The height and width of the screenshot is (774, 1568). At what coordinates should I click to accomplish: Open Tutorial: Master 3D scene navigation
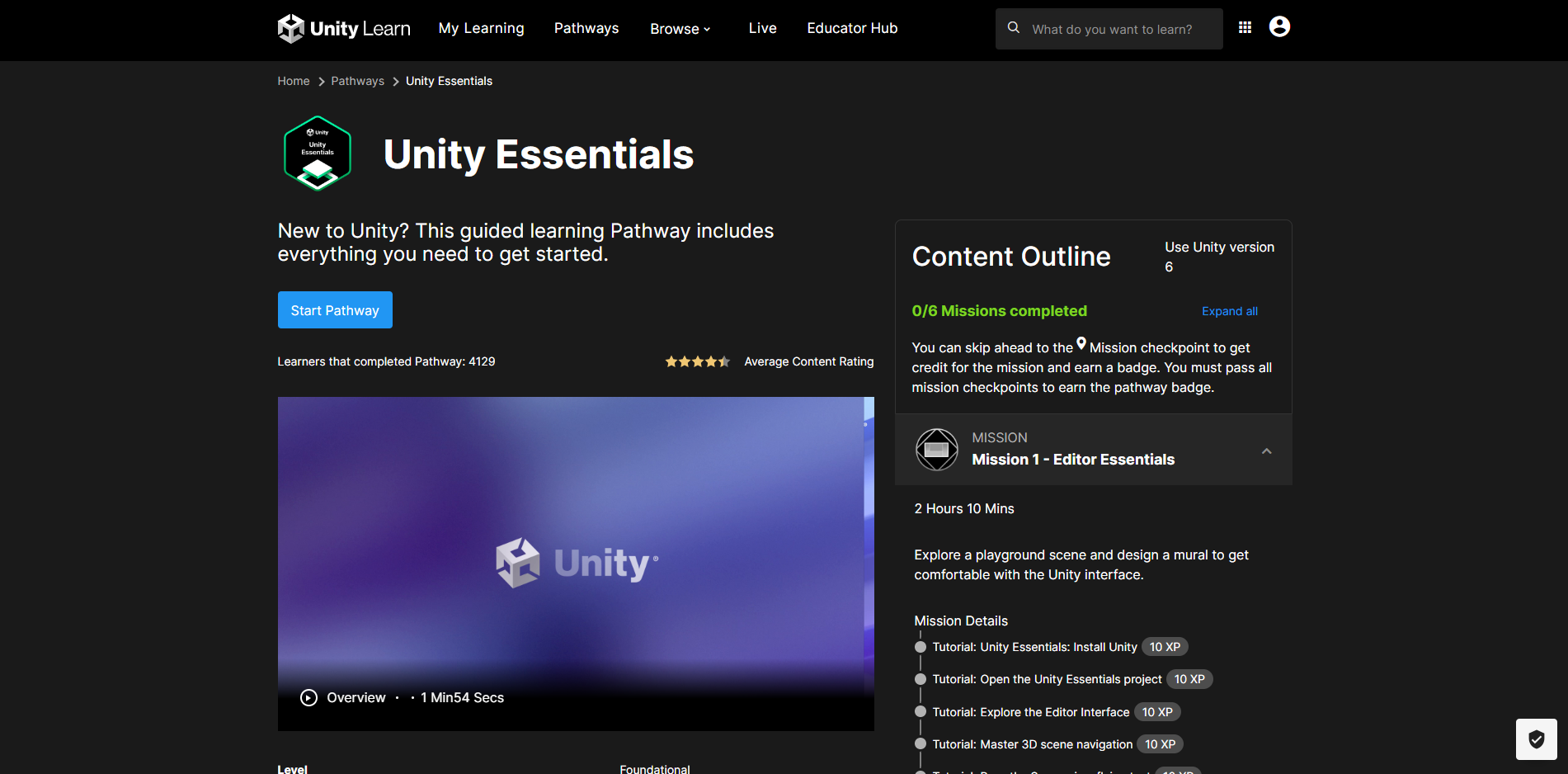(x=1033, y=744)
